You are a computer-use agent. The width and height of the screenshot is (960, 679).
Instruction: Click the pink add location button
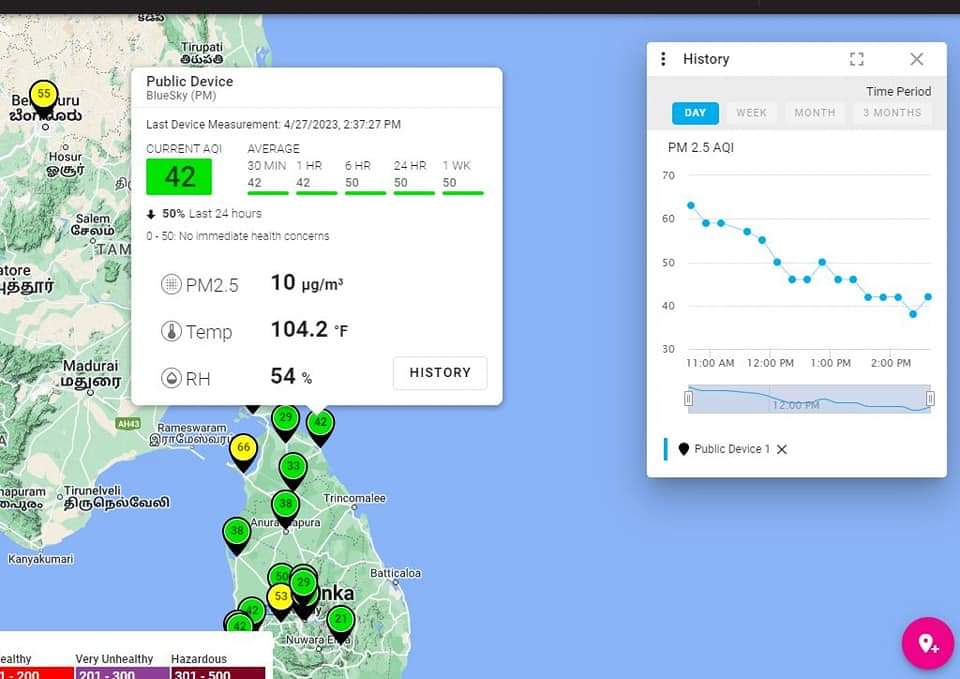coord(927,643)
